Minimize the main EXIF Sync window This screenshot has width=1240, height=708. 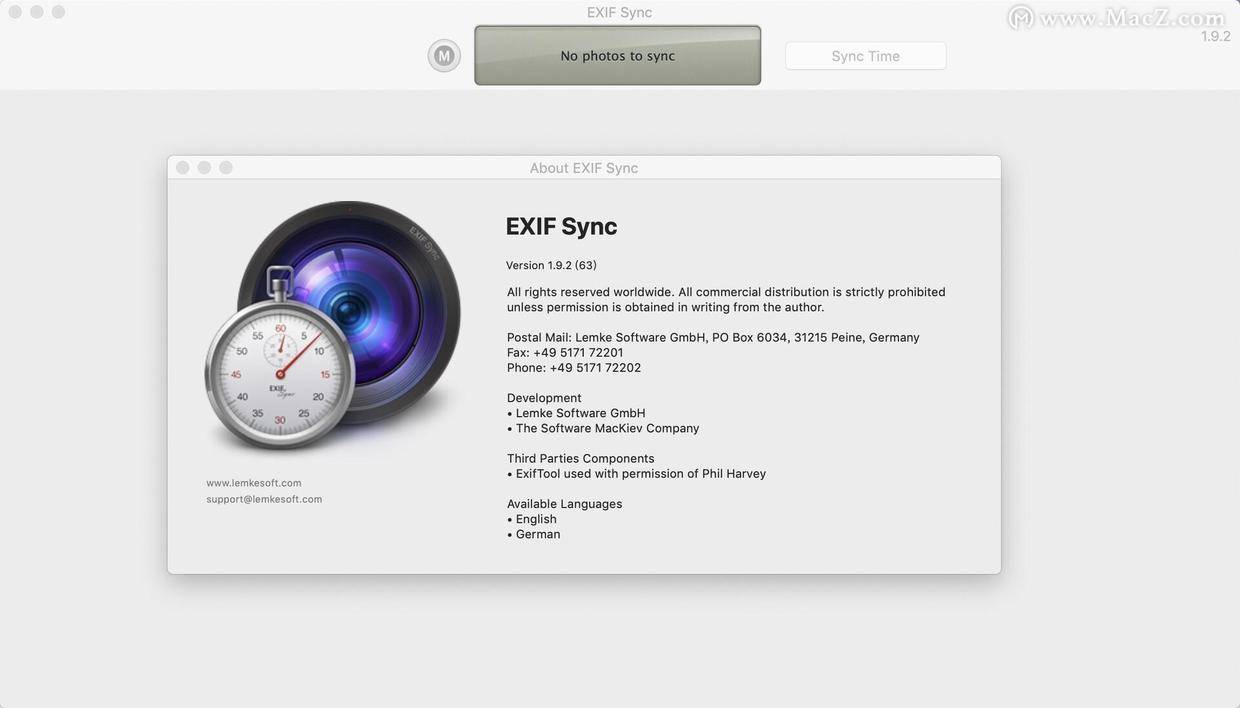point(37,12)
